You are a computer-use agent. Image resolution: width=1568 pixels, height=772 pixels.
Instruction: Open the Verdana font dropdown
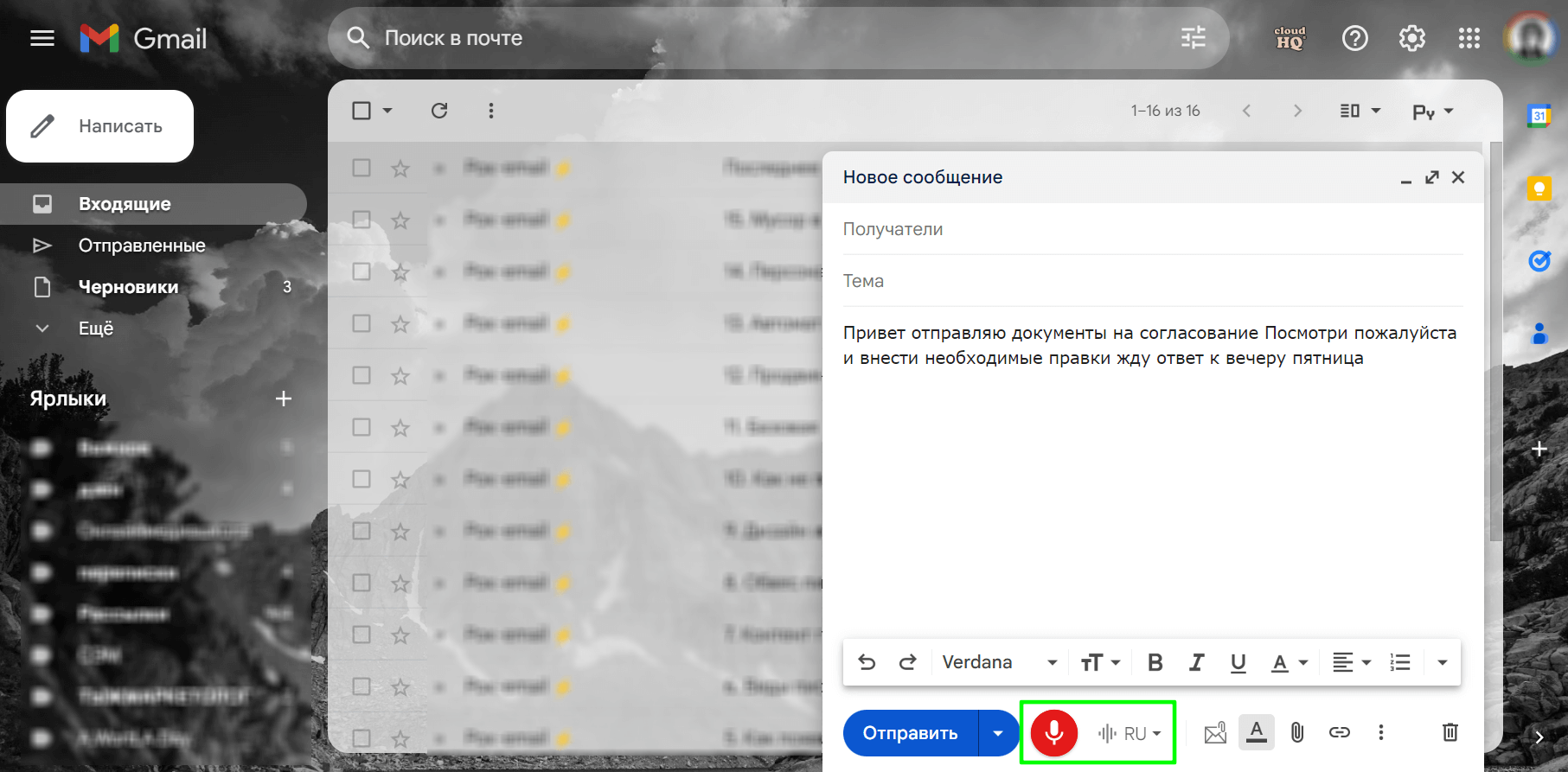[x=999, y=662]
